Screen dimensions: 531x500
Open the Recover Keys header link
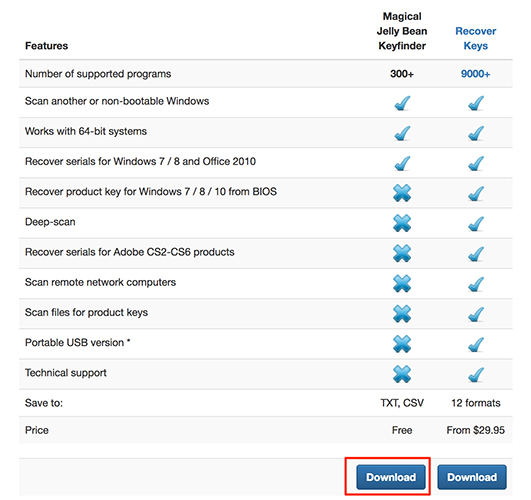475,38
